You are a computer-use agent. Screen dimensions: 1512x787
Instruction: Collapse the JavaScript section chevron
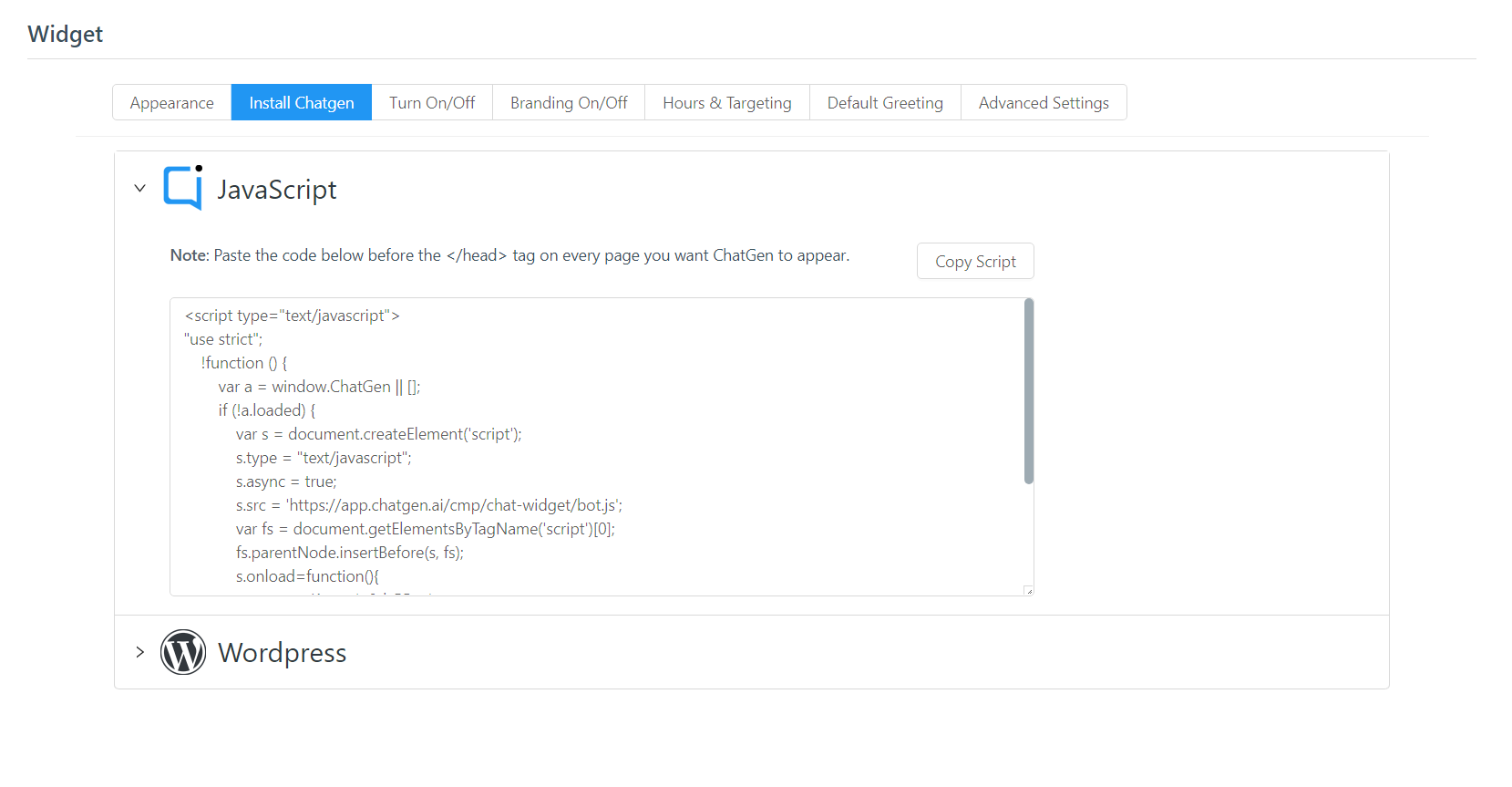click(139, 189)
